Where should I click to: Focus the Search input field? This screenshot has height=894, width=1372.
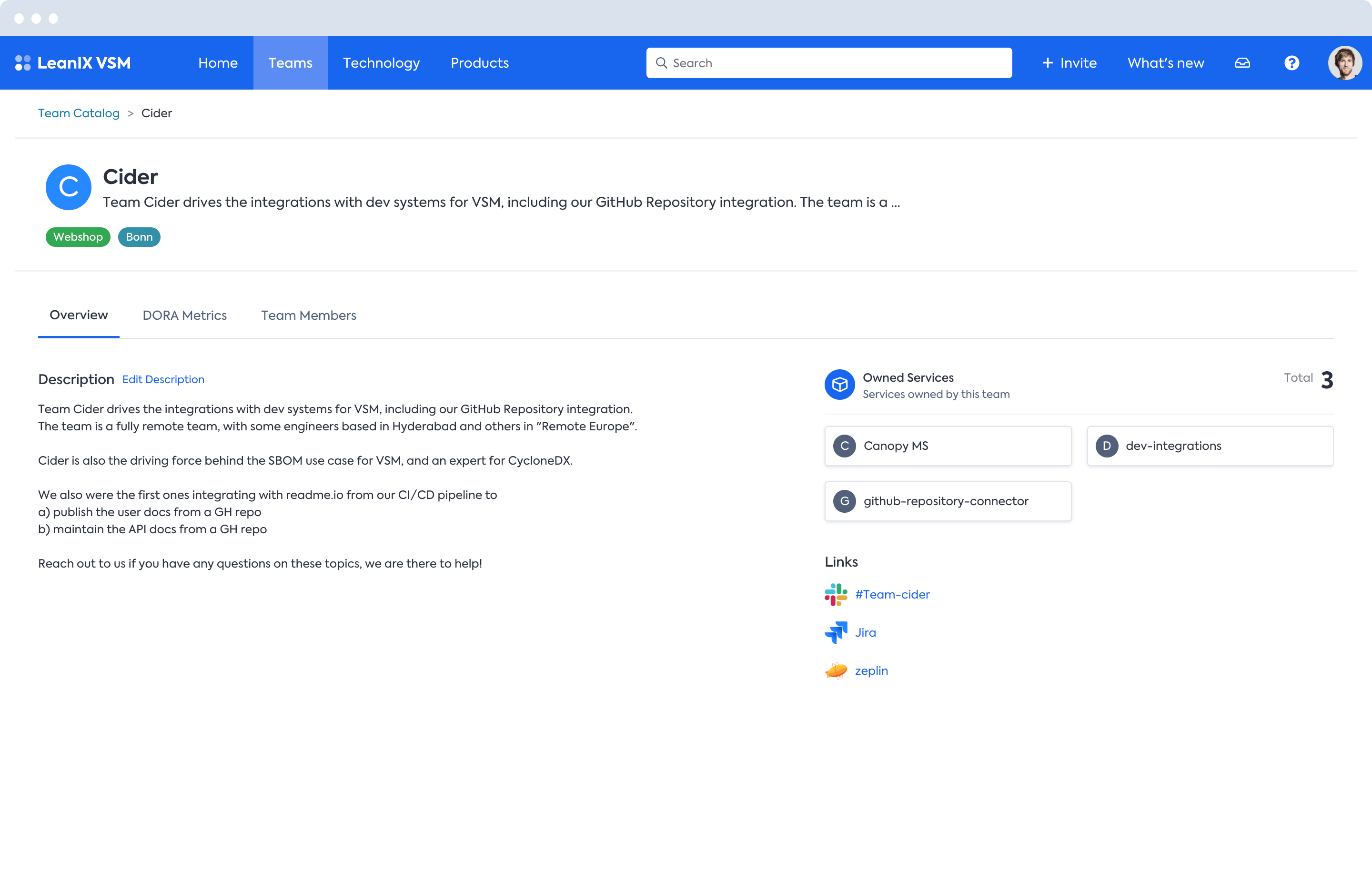[x=829, y=63]
